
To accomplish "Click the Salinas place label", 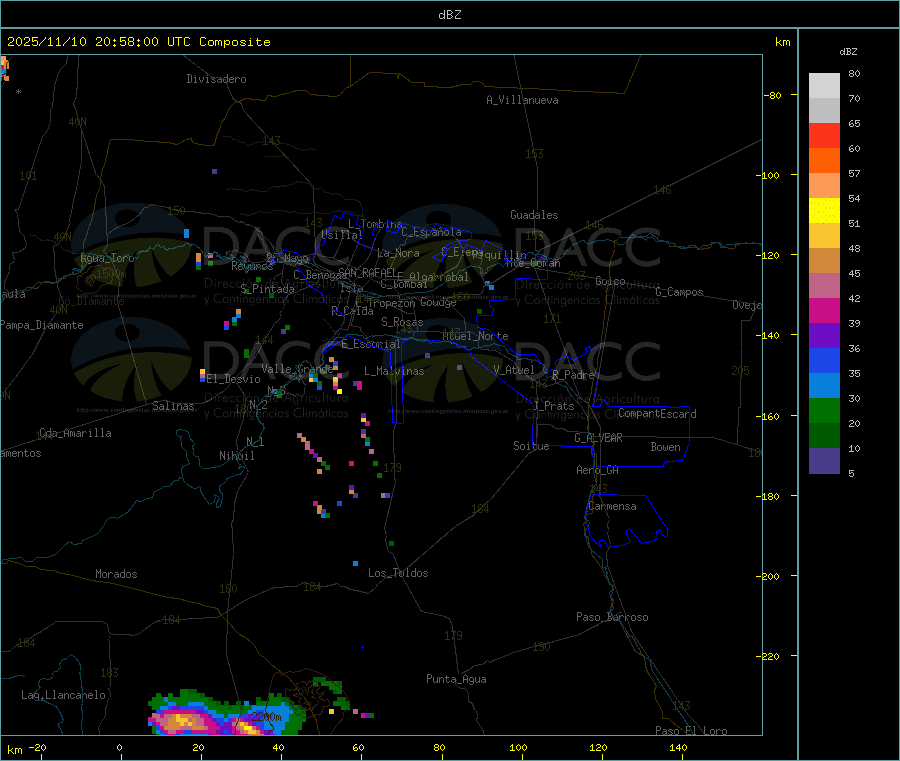I will (173, 406).
